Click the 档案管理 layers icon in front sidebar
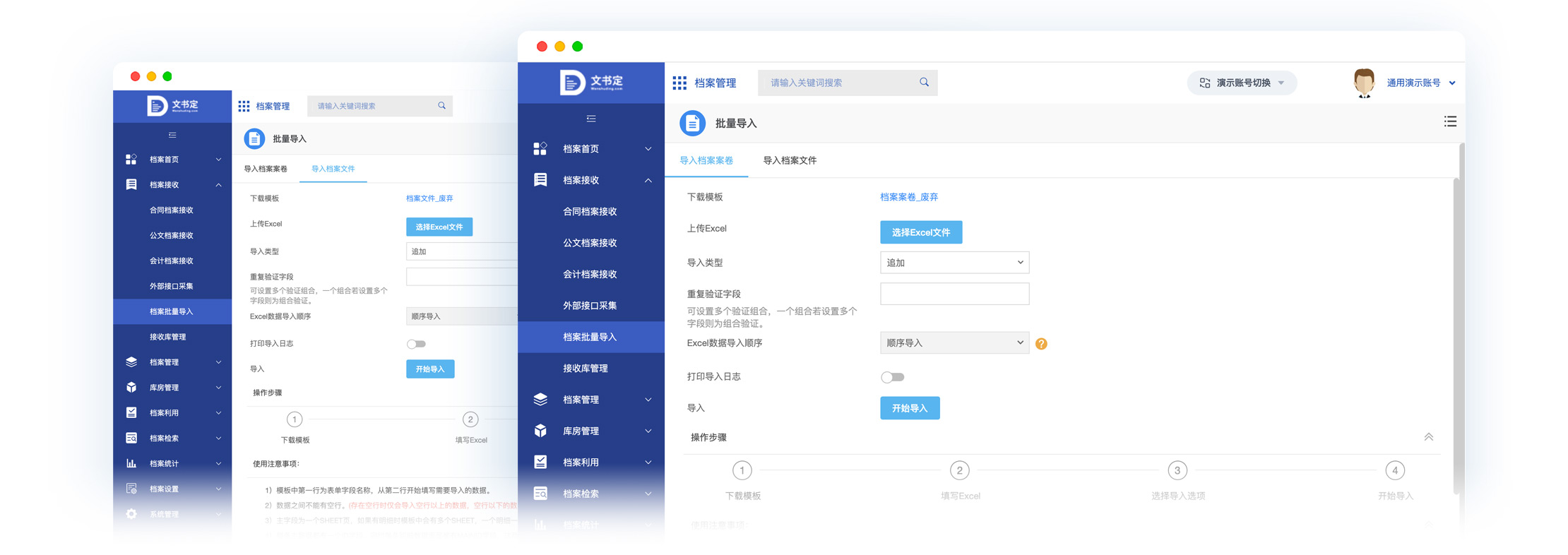Viewport: 1568px width, 555px height. [x=540, y=400]
